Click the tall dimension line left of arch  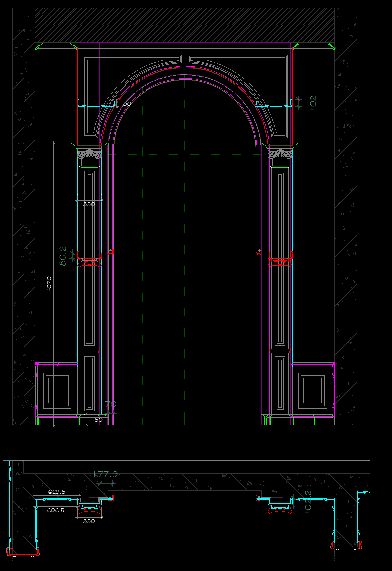(54, 283)
